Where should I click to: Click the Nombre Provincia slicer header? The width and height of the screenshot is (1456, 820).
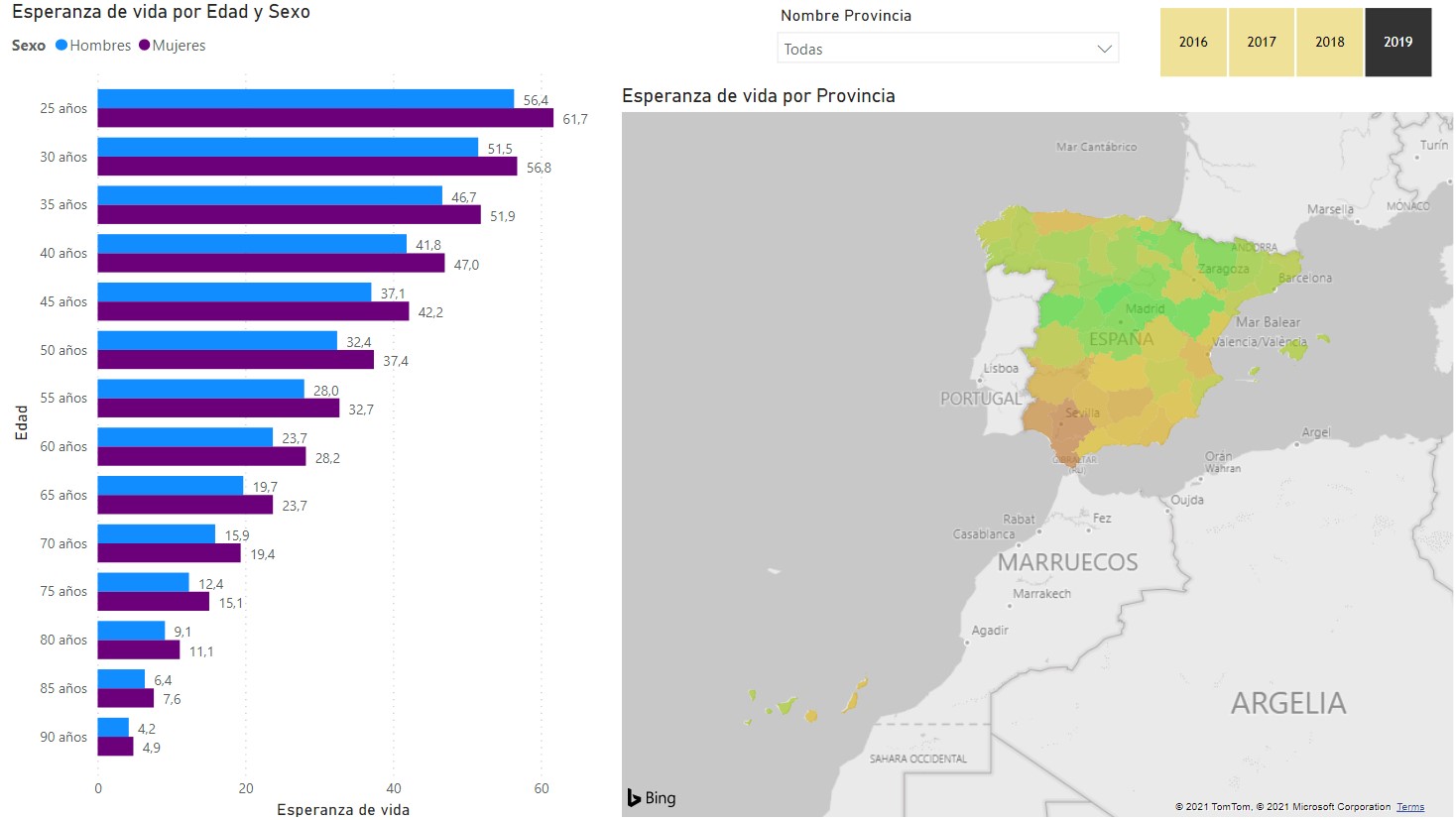pos(846,15)
